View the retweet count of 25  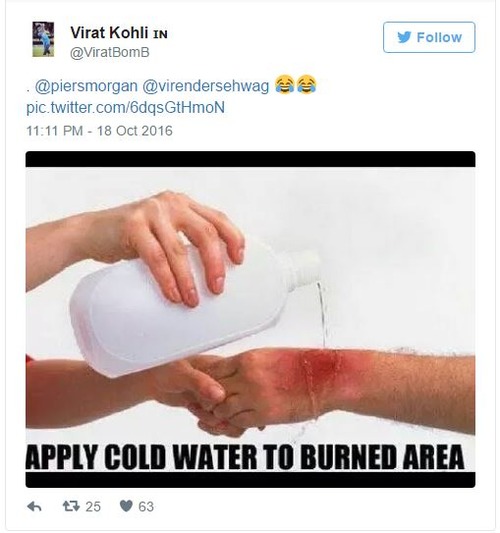(x=93, y=507)
